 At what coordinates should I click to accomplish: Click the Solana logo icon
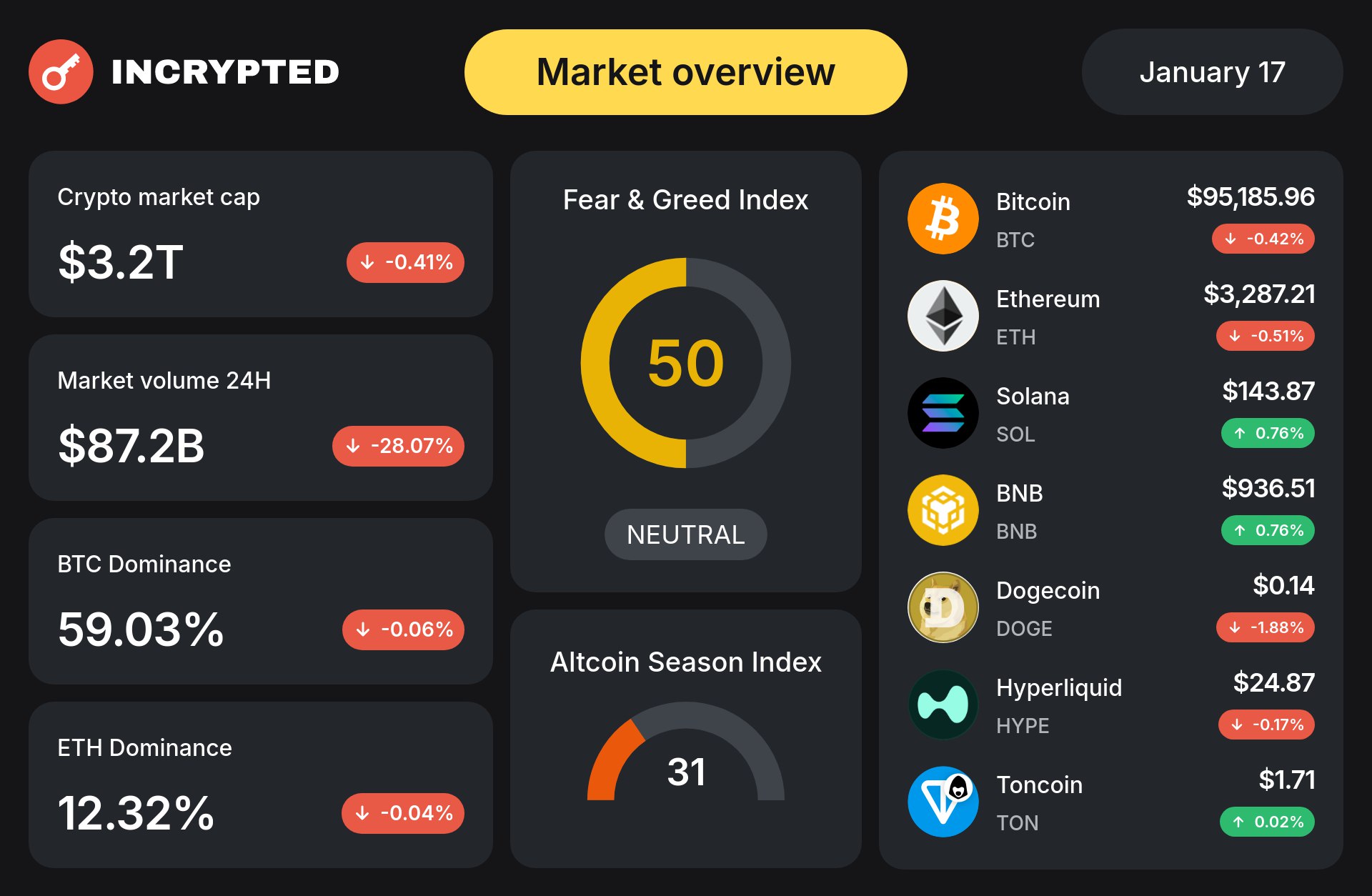pos(943,413)
